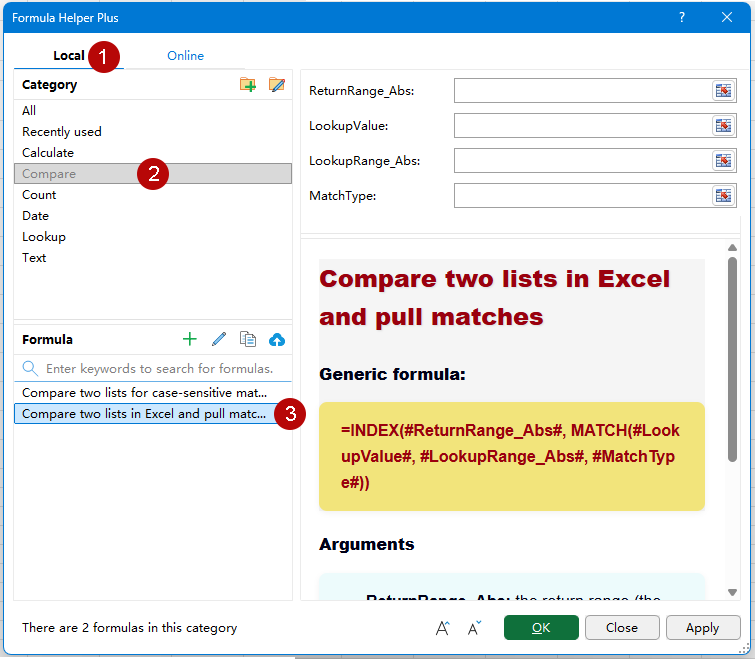Pick range for ReturnRange_Abs field

click(724, 90)
